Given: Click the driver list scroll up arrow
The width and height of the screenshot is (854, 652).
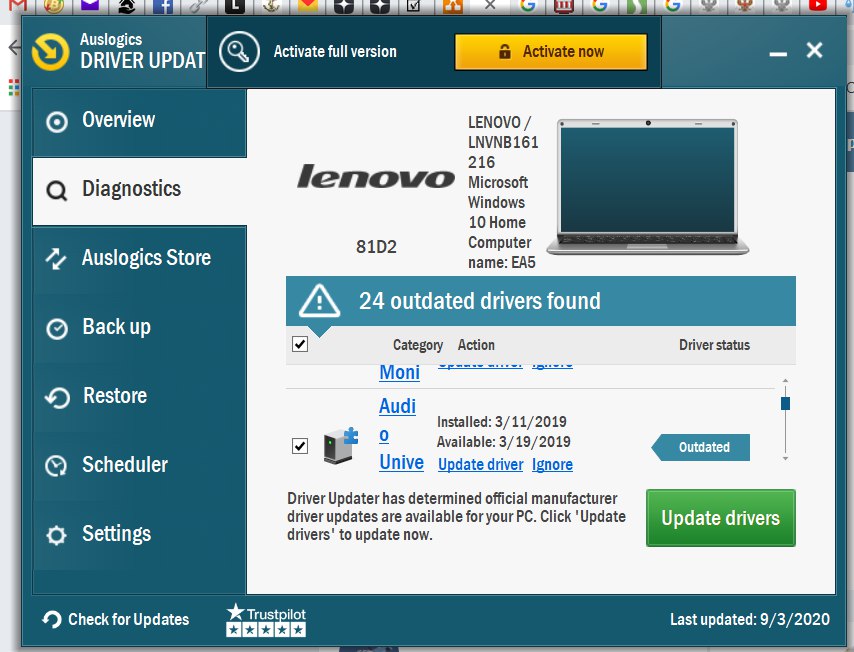Looking at the screenshot, I should pyautogui.click(x=785, y=380).
